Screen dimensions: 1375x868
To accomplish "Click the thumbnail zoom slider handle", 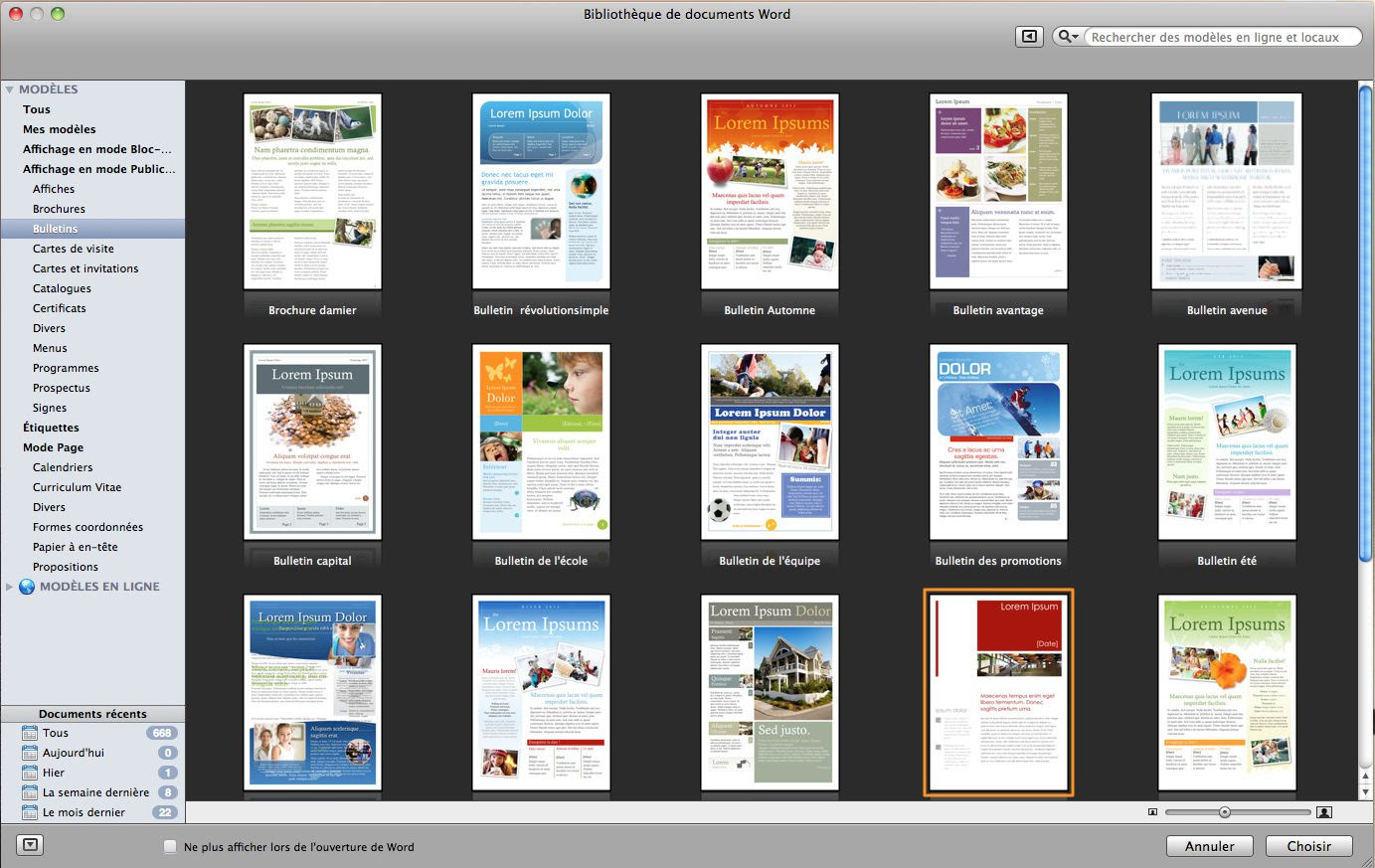I will (1225, 812).
